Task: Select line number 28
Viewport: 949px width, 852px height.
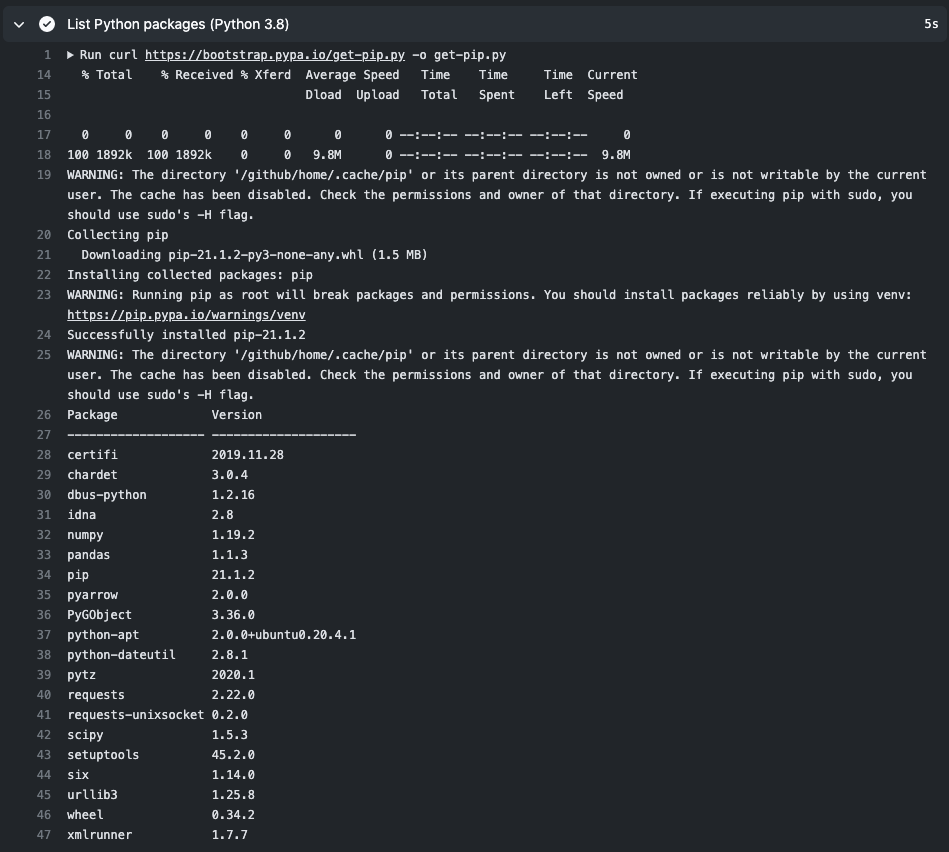Action: pyautogui.click(x=44, y=454)
